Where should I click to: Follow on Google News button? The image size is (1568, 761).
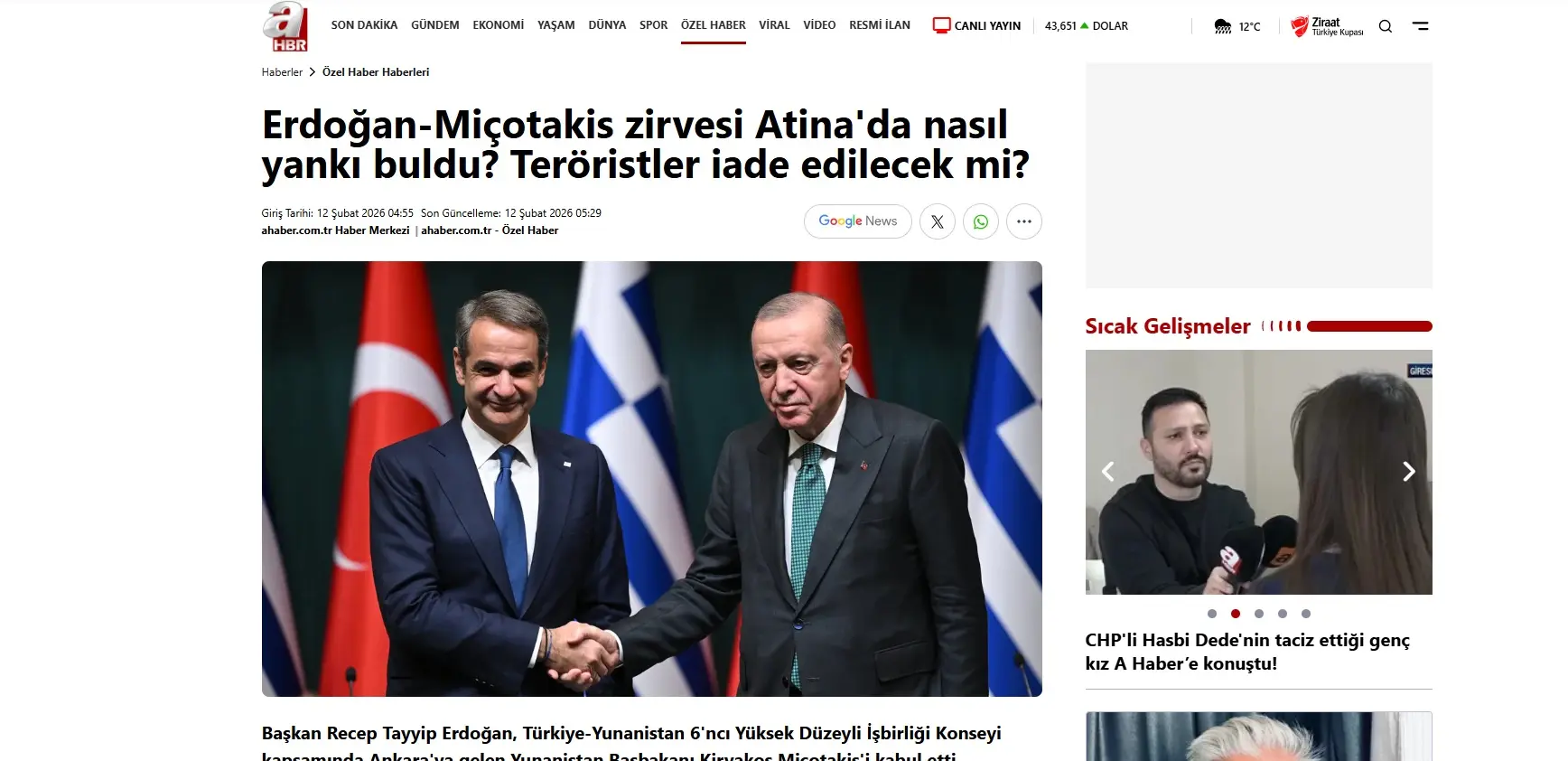[858, 221]
